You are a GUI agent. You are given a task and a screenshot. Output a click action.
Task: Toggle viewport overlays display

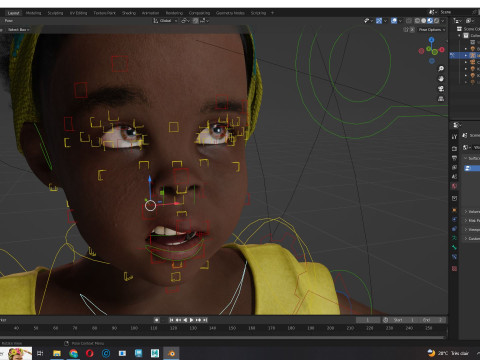(394, 21)
